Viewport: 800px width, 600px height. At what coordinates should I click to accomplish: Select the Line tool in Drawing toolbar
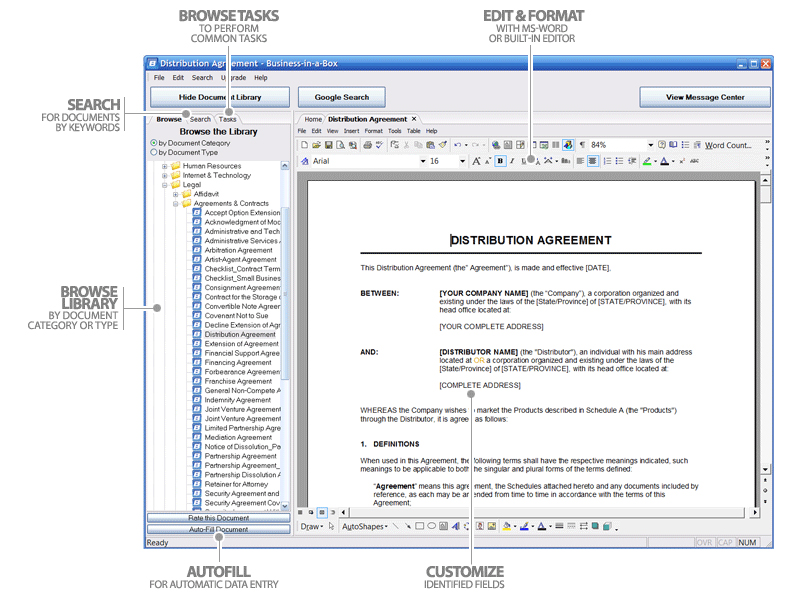396,527
